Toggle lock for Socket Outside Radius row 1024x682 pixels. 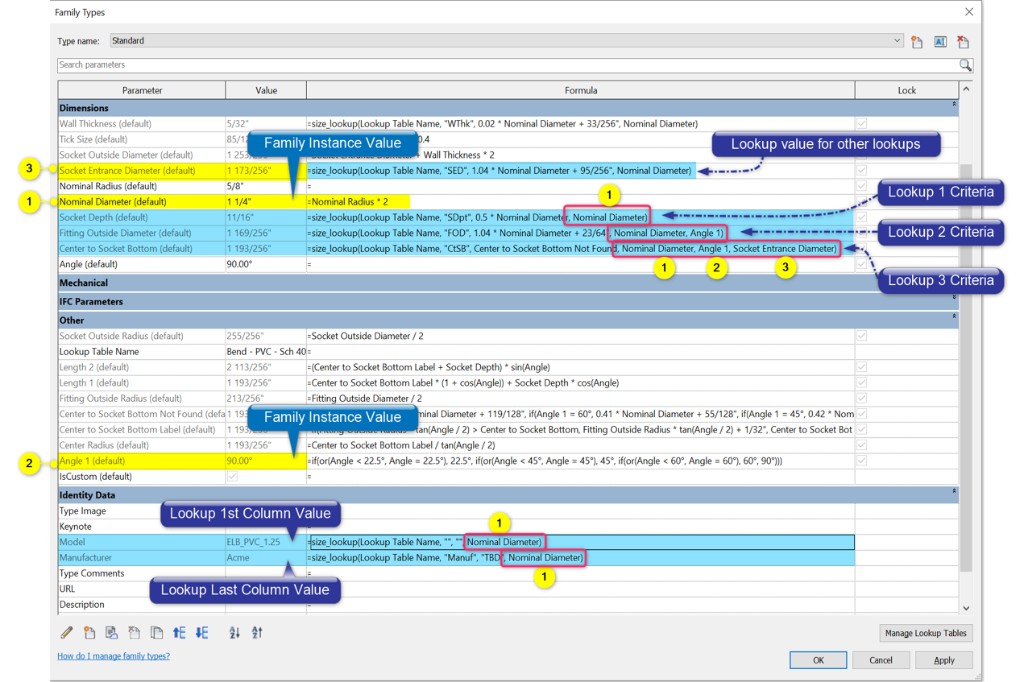[x=861, y=336]
